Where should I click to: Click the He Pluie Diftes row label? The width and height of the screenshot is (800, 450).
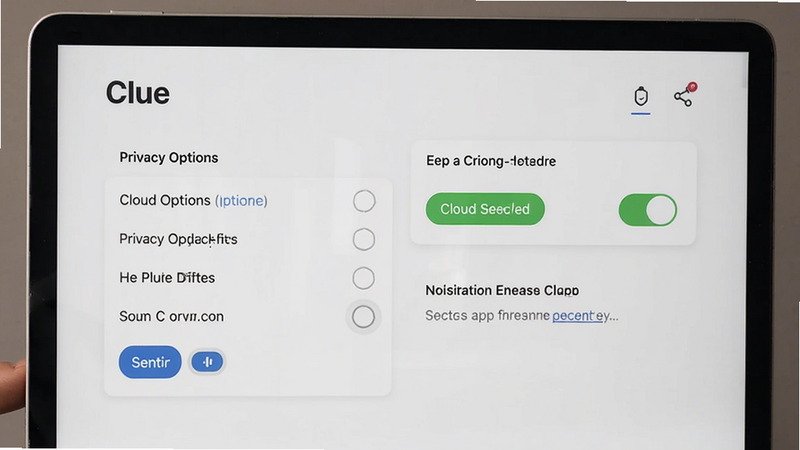(x=167, y=278)
